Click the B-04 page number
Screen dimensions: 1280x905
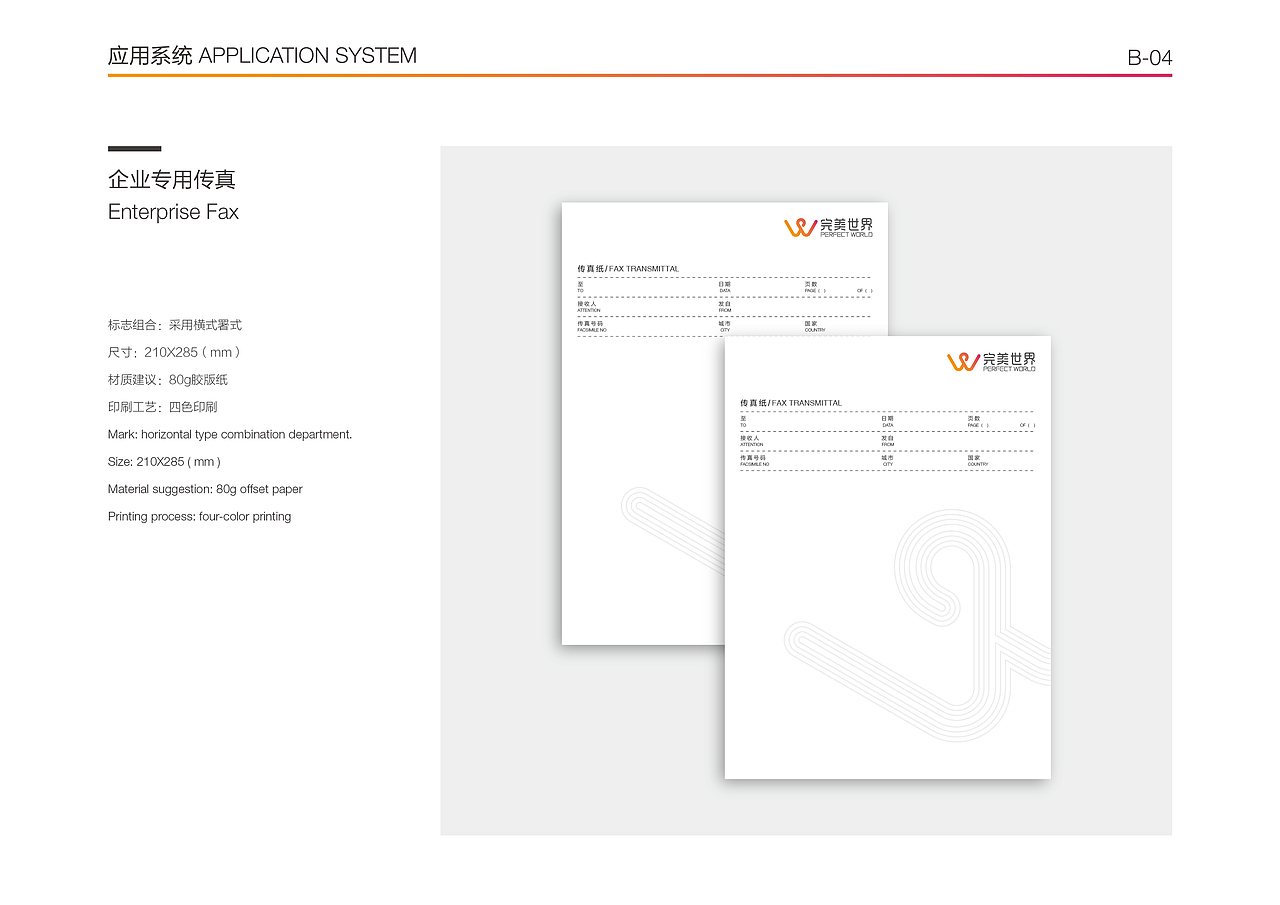click(1149, 58)
